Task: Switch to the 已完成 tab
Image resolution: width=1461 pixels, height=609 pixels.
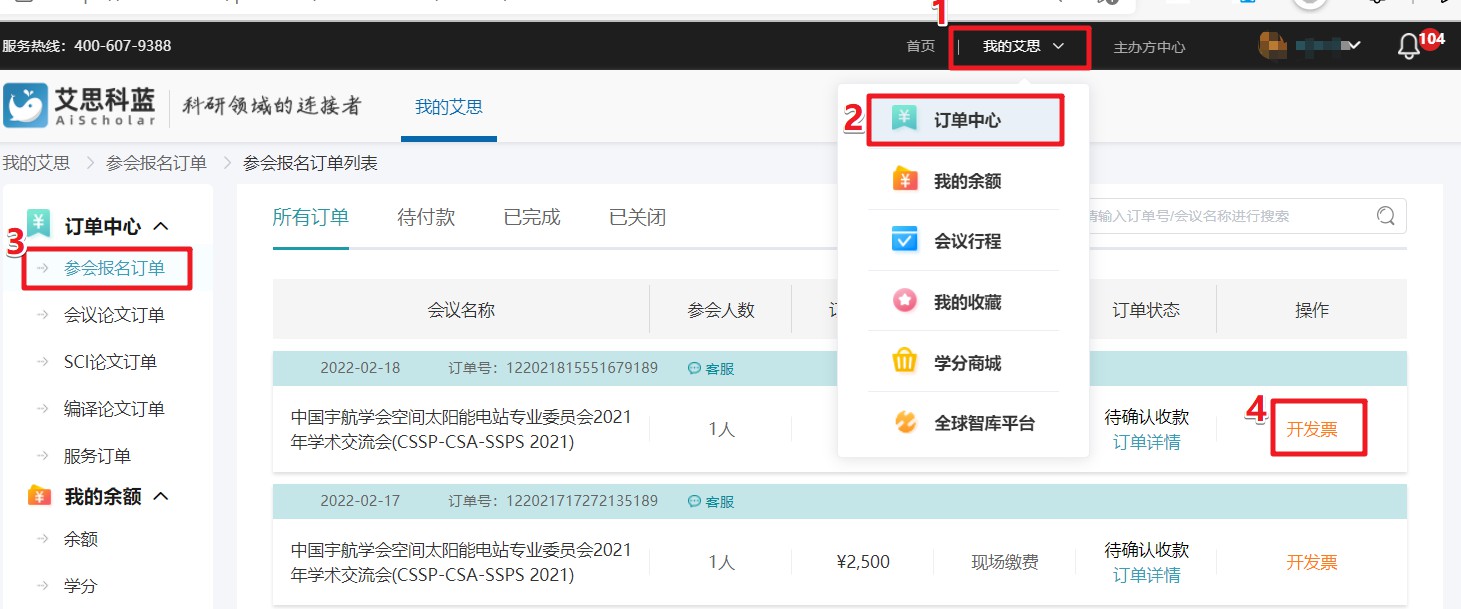Action: pos(532,217)
